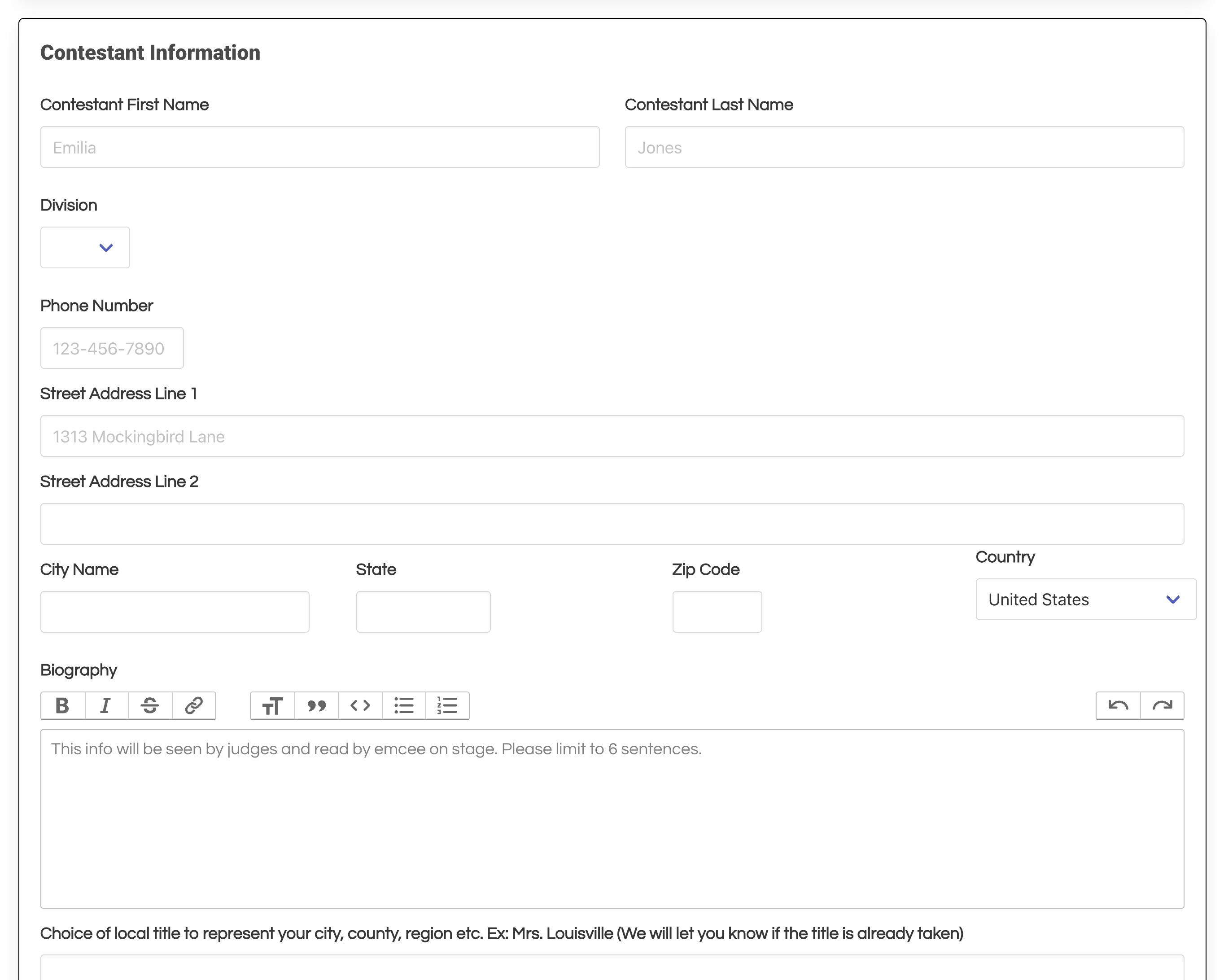Click the Contestant First Name field
This screenshot has width=1224, height=980.
(x=319, y=148)
